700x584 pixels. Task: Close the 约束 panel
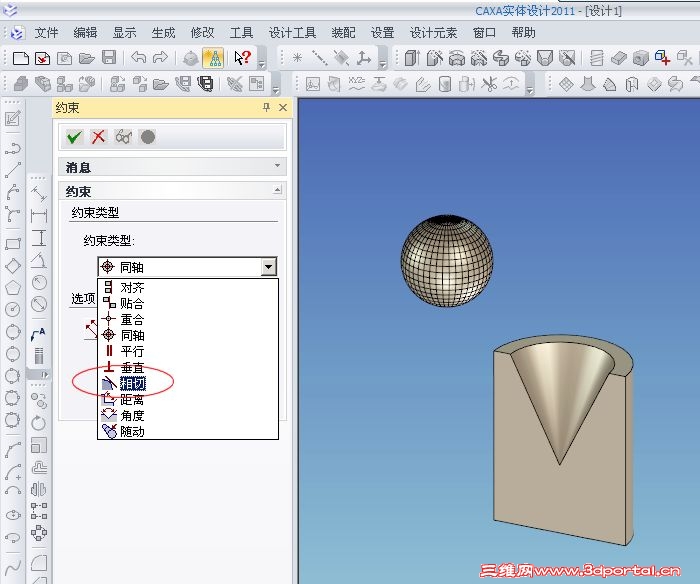point(283,107)
